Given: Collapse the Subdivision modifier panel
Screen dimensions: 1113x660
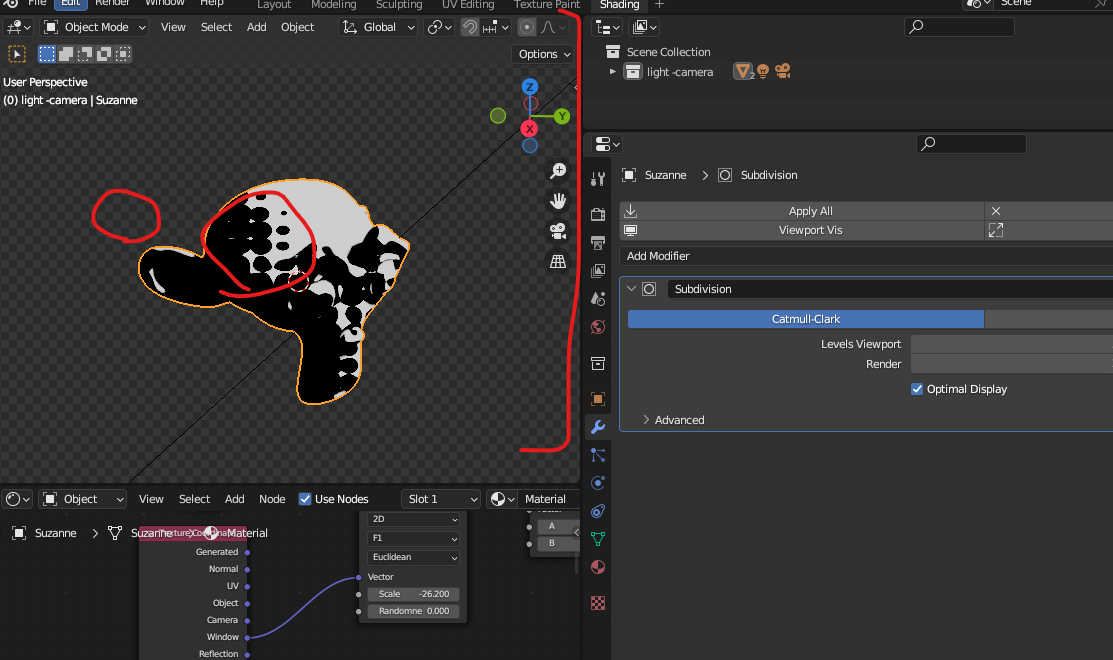Looking at the screenshot, I should (x=631, y=289).
